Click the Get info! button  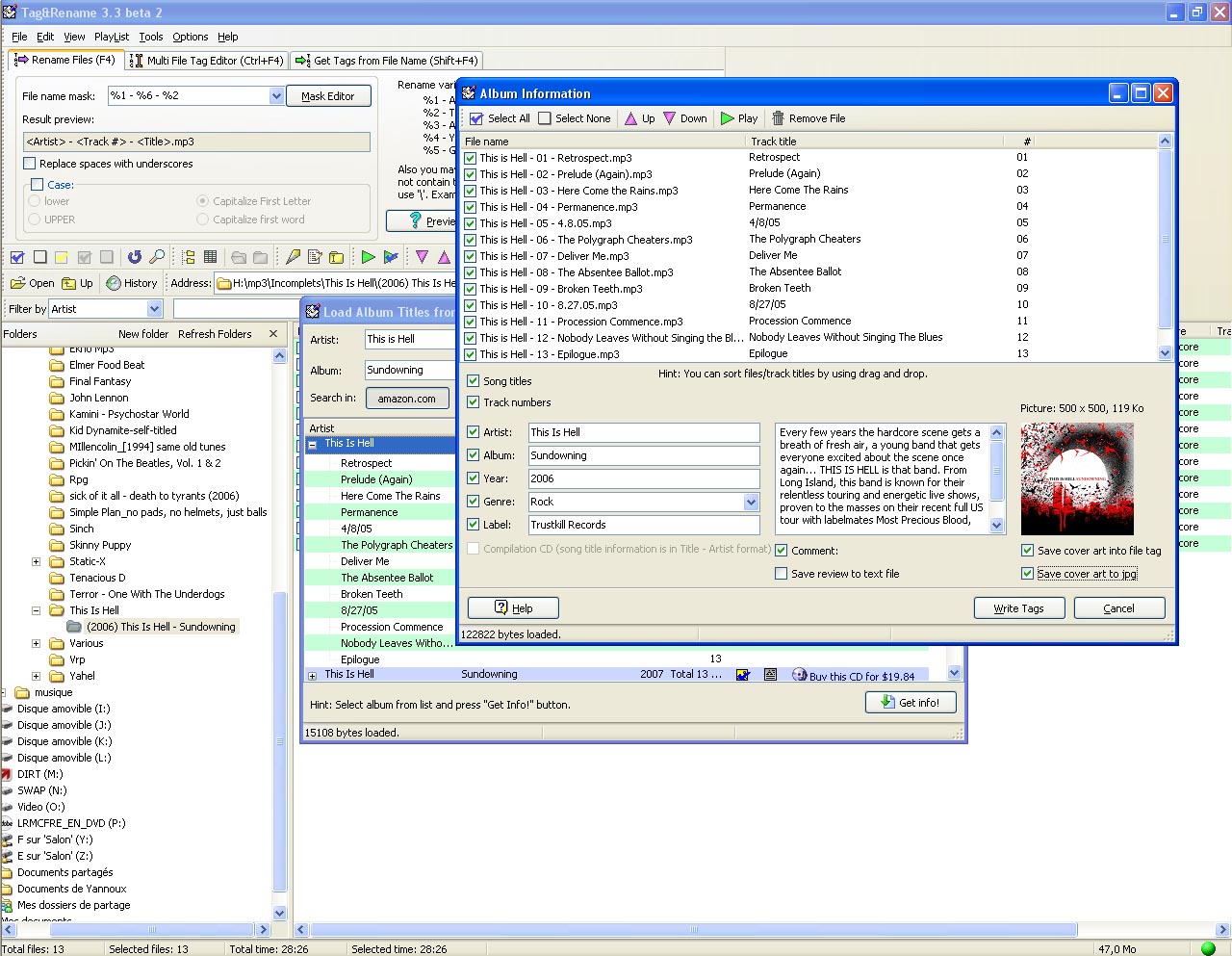click(x=910, y=703)
